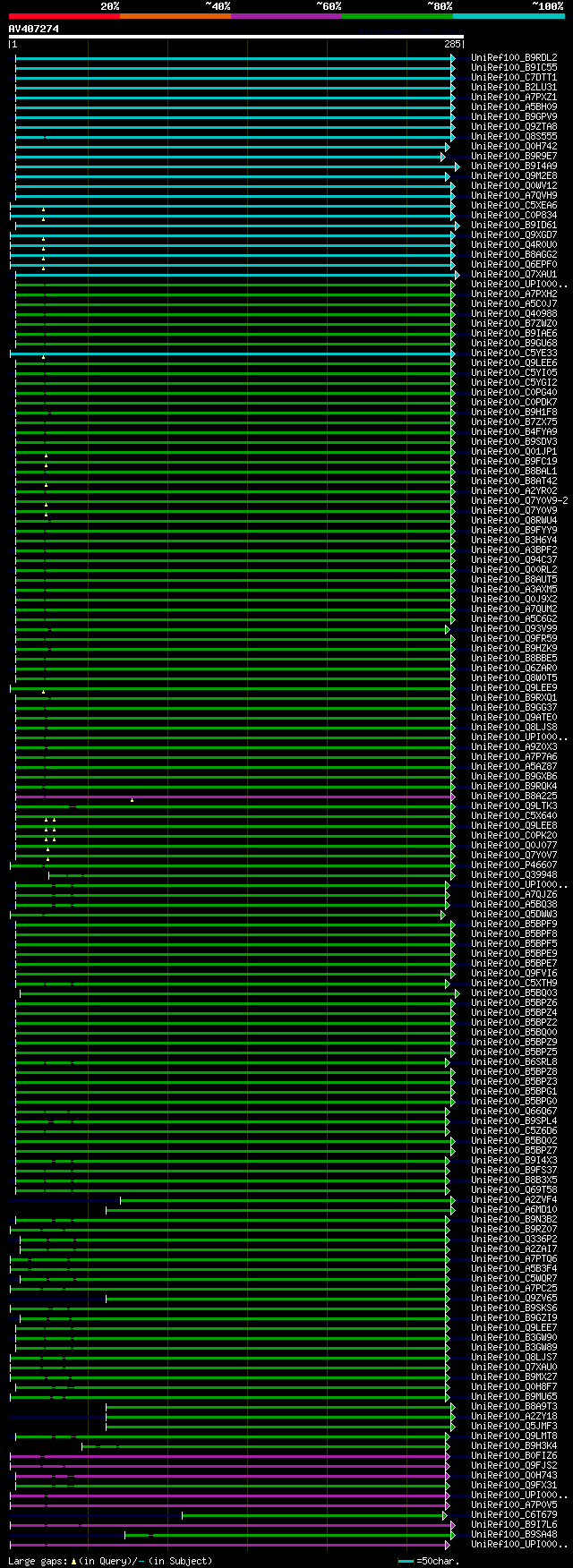Click hit label UniRef100_Q0H743

[x=514, y=1475]
